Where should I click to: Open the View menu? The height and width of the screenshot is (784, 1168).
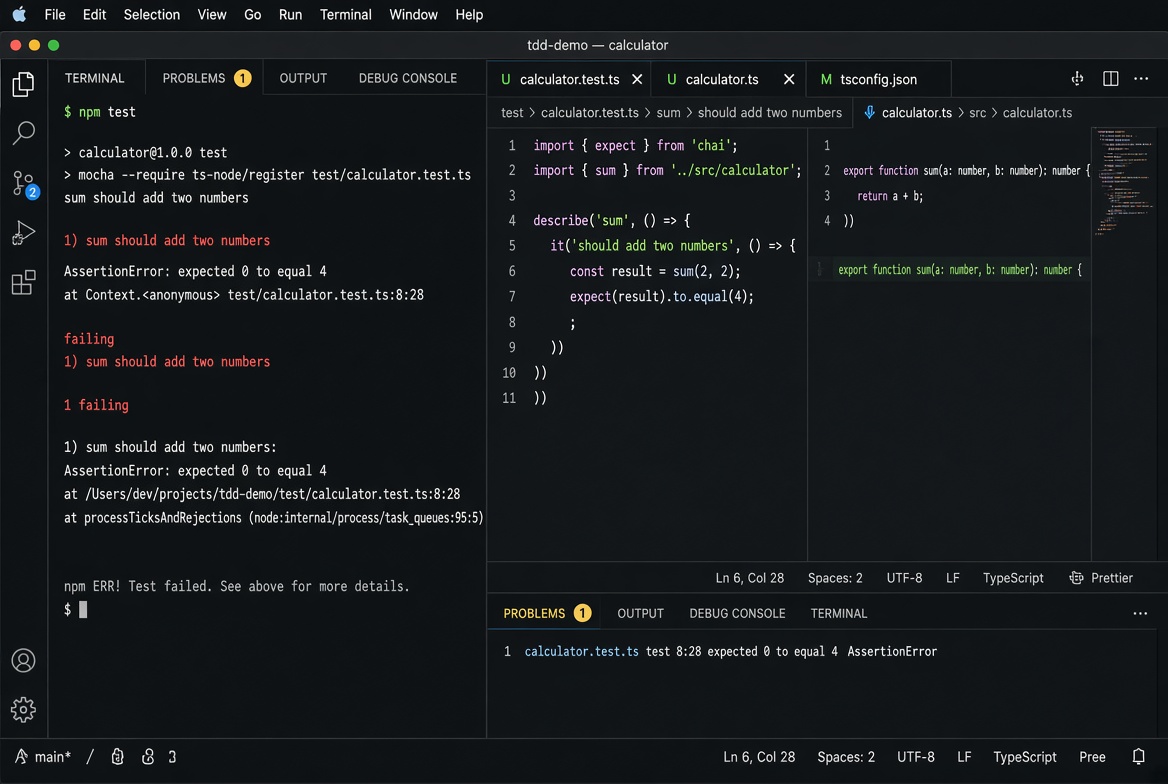coord(212,14)
